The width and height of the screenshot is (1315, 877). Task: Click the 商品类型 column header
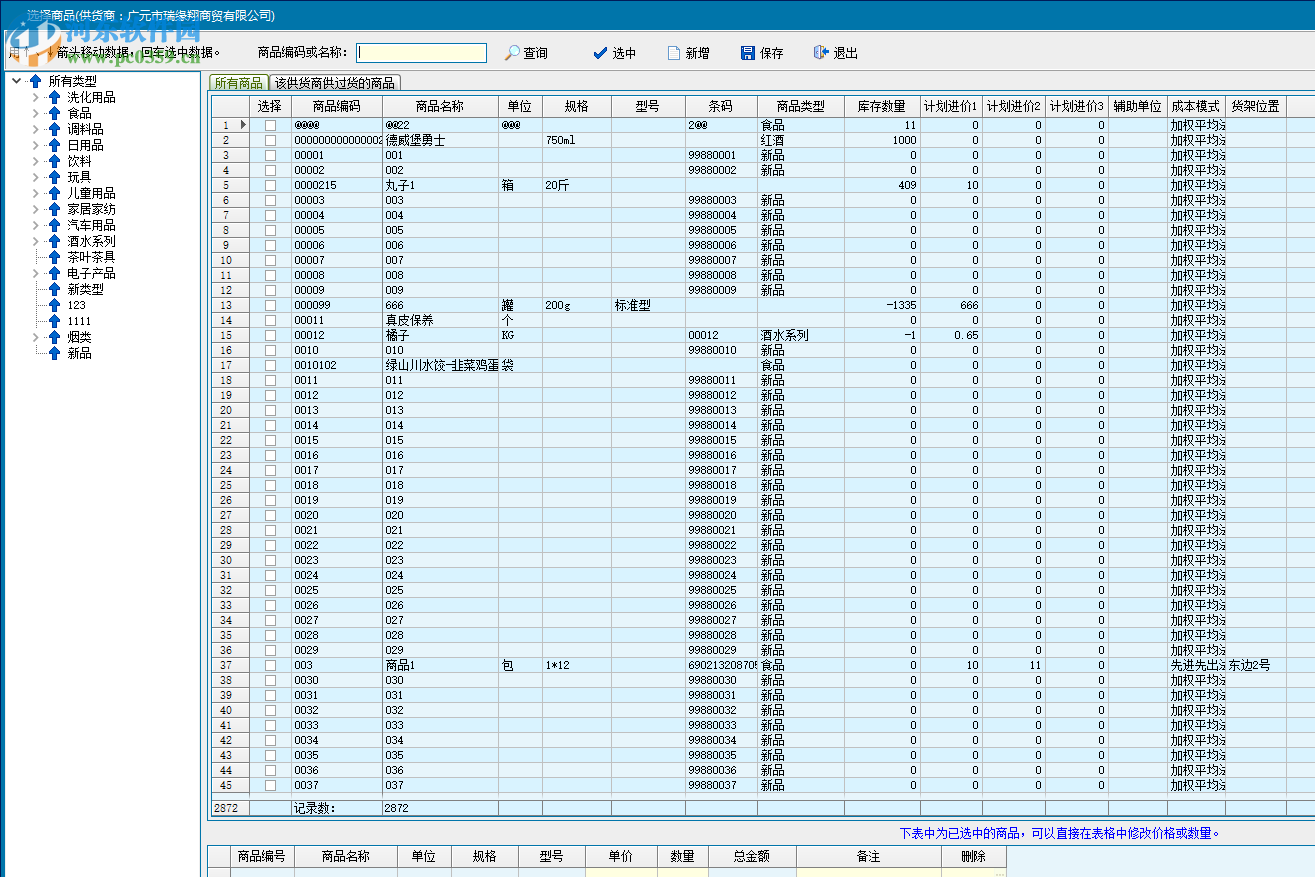click(x=801, y=106)
